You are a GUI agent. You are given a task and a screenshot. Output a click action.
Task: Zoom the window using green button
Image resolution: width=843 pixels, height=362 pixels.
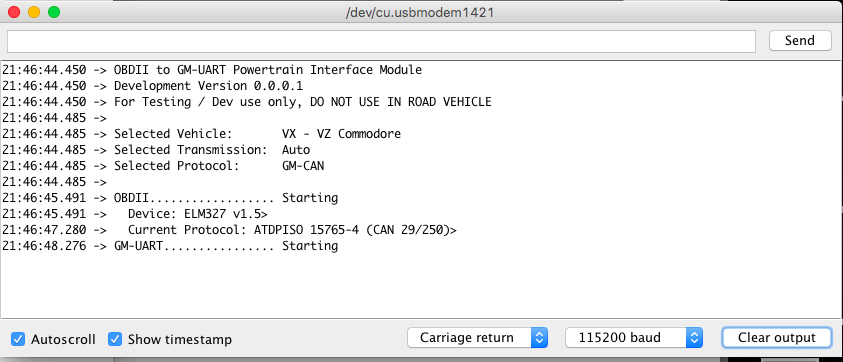[53, 12]
